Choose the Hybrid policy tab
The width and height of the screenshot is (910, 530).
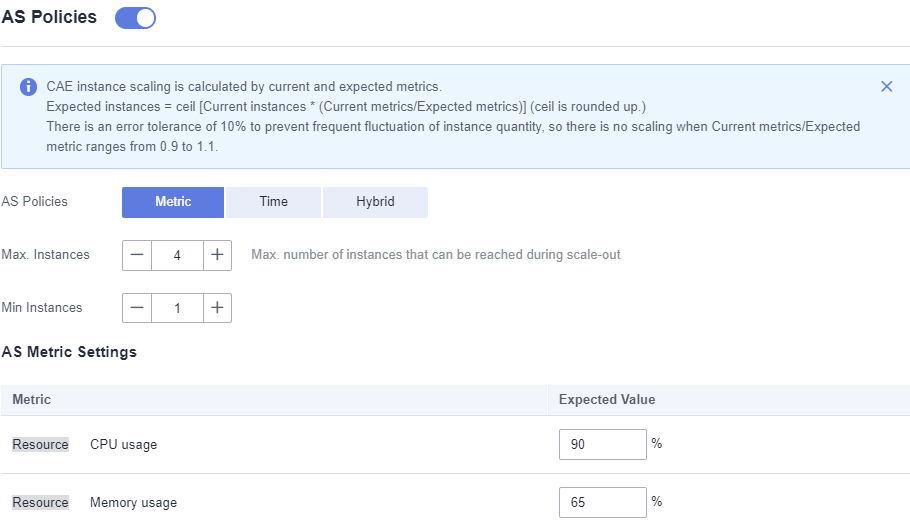375,202
